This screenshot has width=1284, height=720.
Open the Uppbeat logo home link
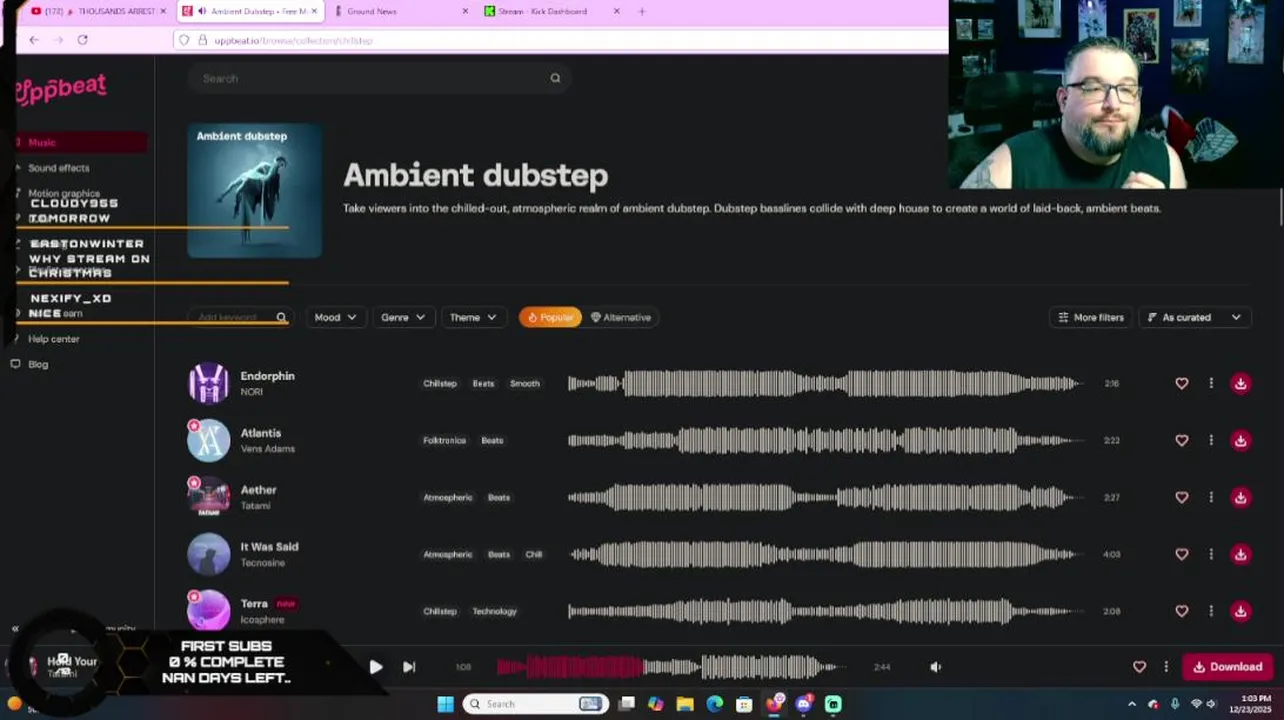pos(61,89)
